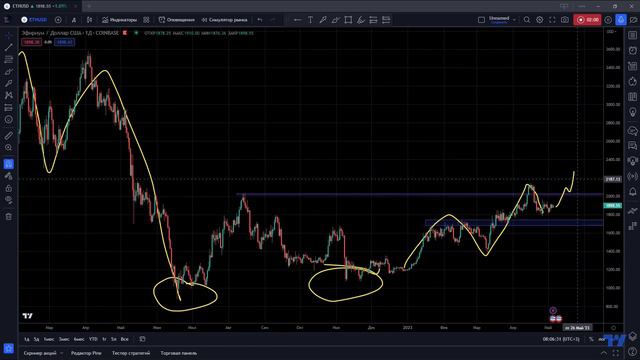This screenshot has height=360, width=640.
Task: Open the ideas lightbulb panel
Action: click(x=633, y=113)
